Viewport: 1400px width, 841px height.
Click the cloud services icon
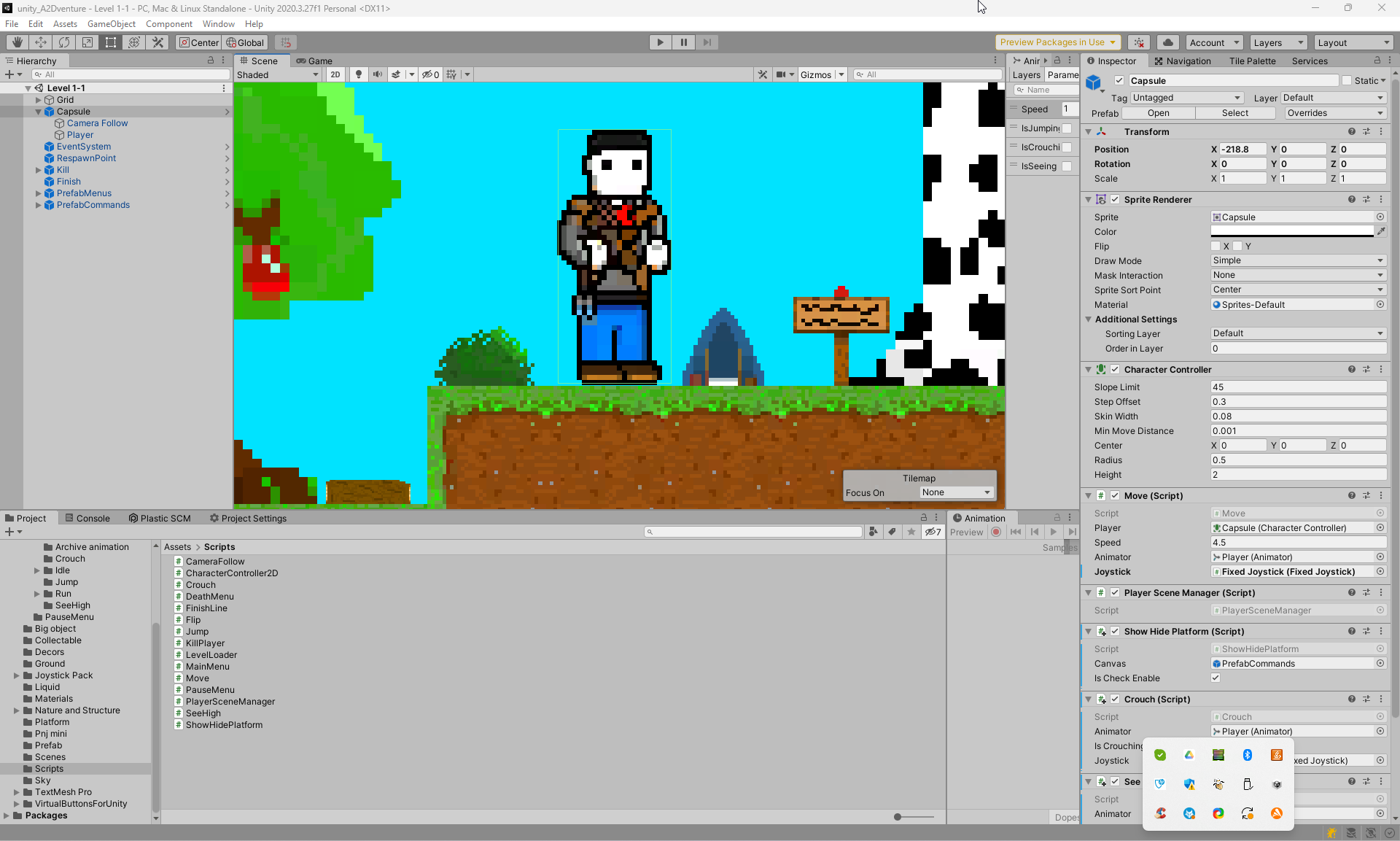coord(1167,42)
